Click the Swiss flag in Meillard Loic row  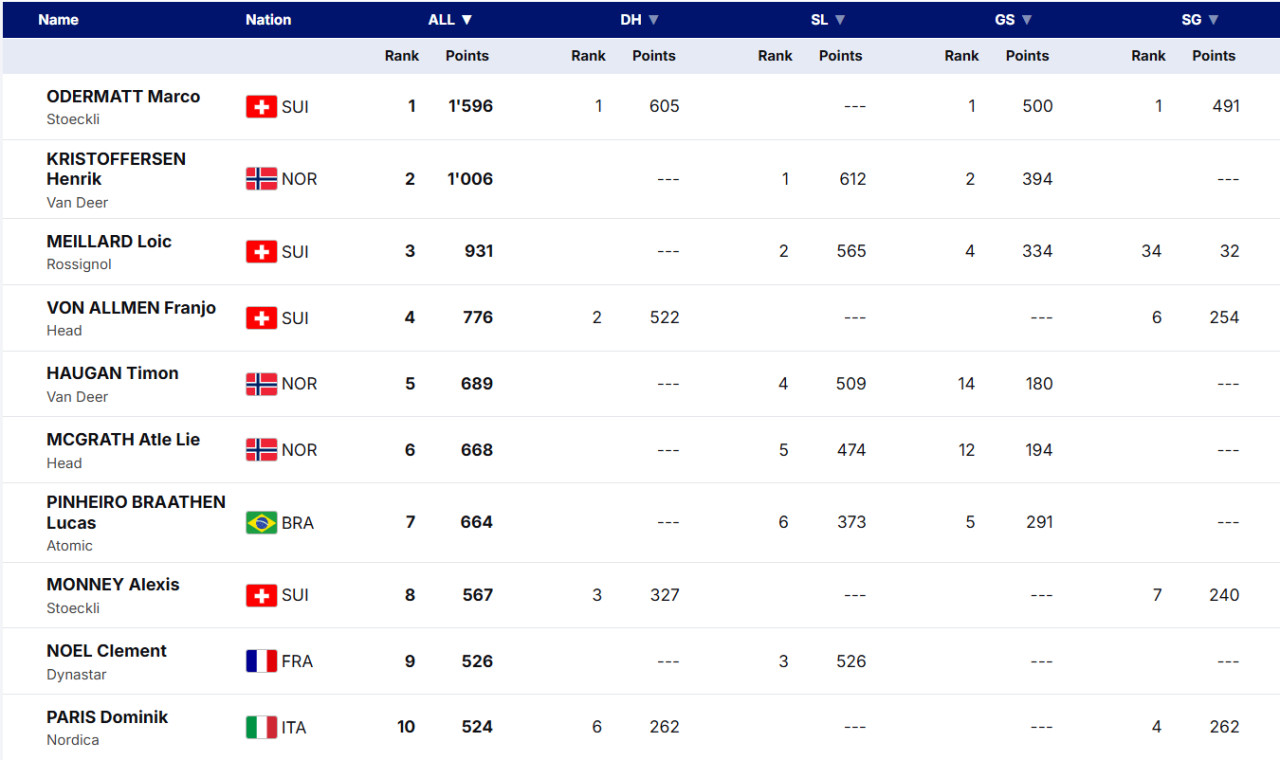[x=261, y=251]
